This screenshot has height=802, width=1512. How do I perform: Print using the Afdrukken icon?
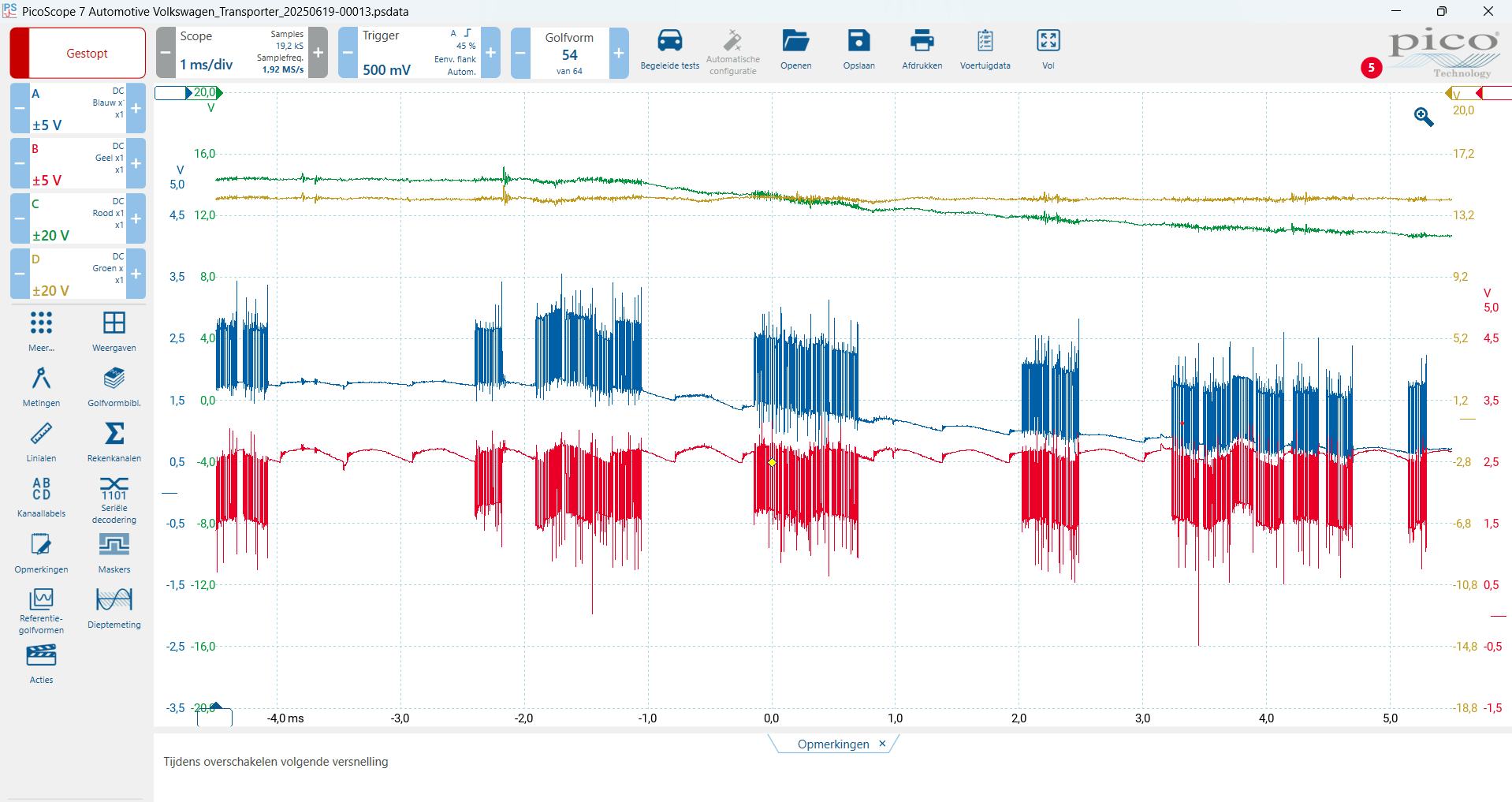point(922,42)
